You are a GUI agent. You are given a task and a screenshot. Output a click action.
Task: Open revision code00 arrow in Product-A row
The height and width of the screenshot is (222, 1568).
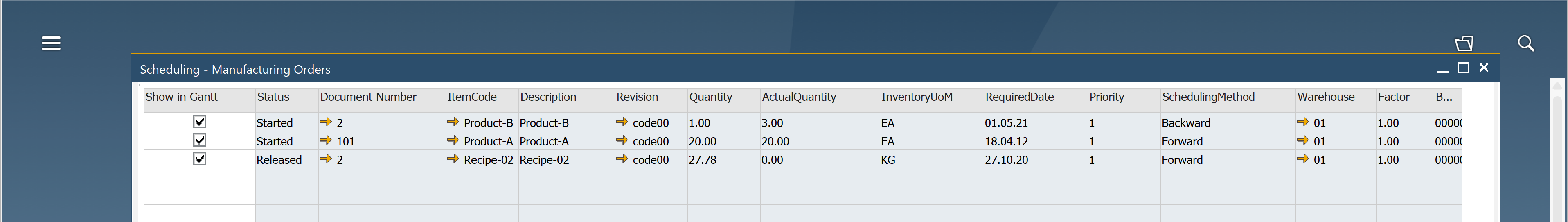click(622, 140)
